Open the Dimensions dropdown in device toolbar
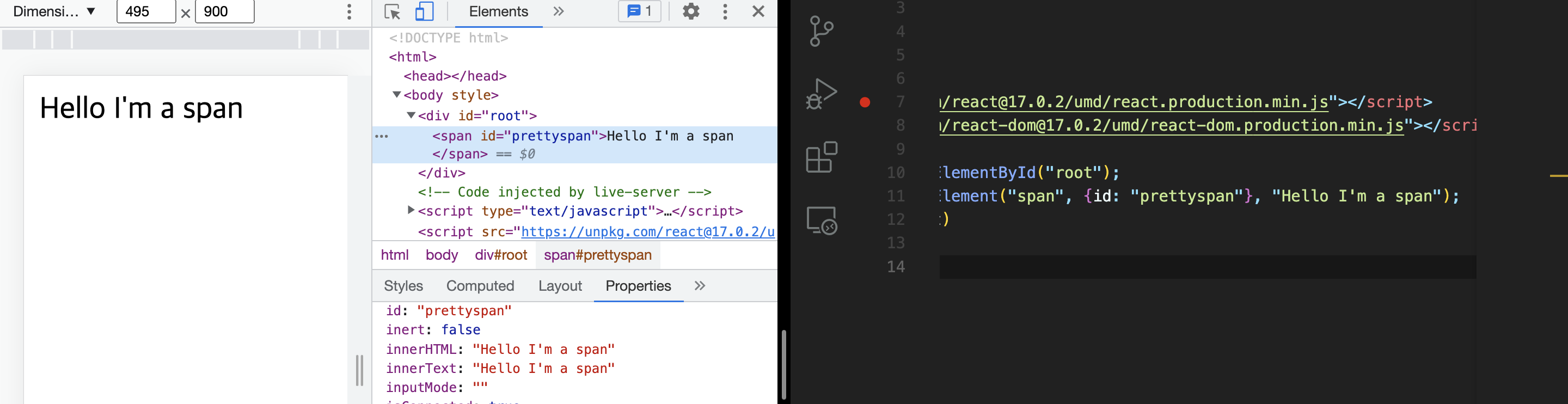The height and width of the screenshot is (404, 1568). 54,11
